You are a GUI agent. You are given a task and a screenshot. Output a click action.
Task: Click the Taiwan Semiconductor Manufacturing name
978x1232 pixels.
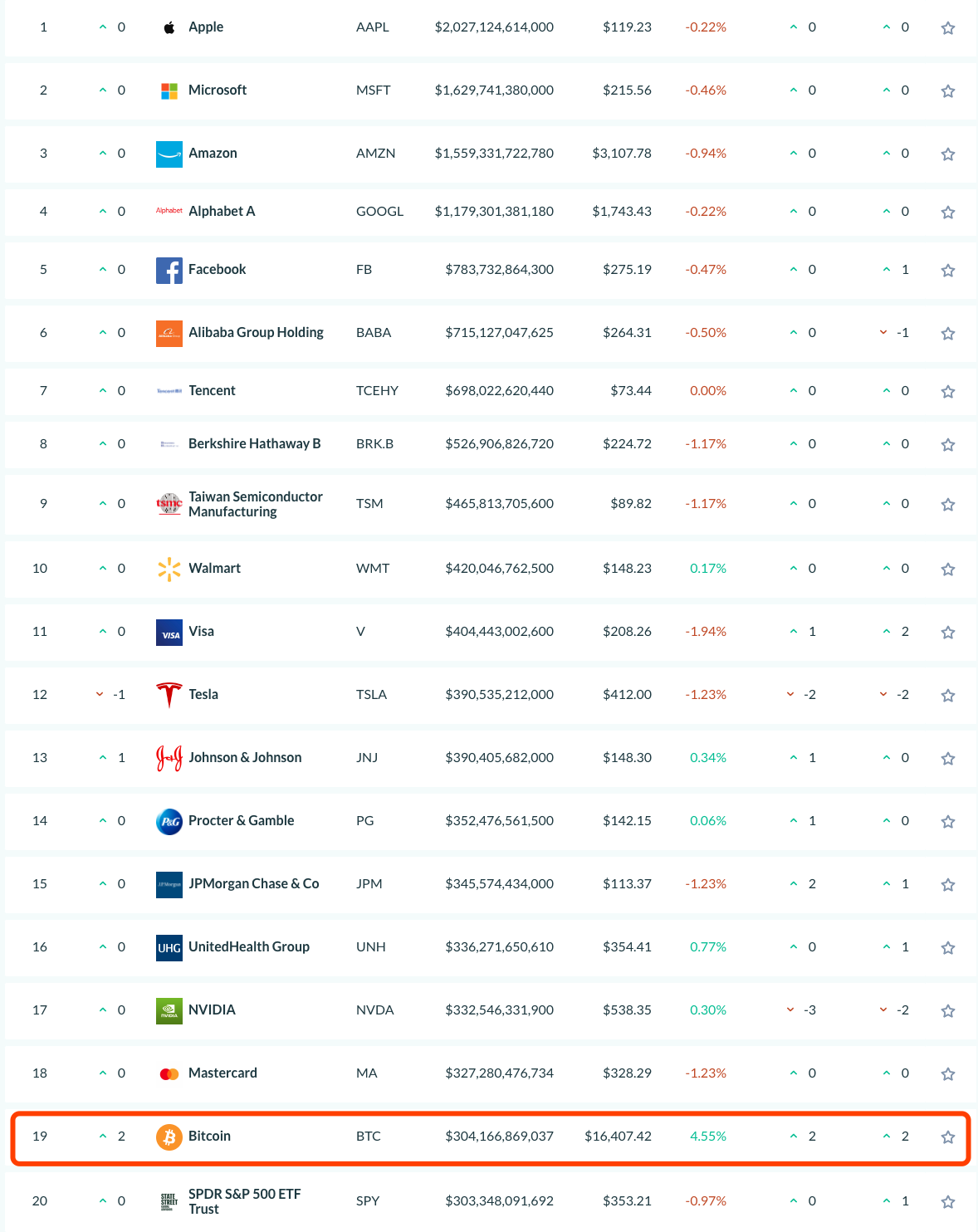256,504
